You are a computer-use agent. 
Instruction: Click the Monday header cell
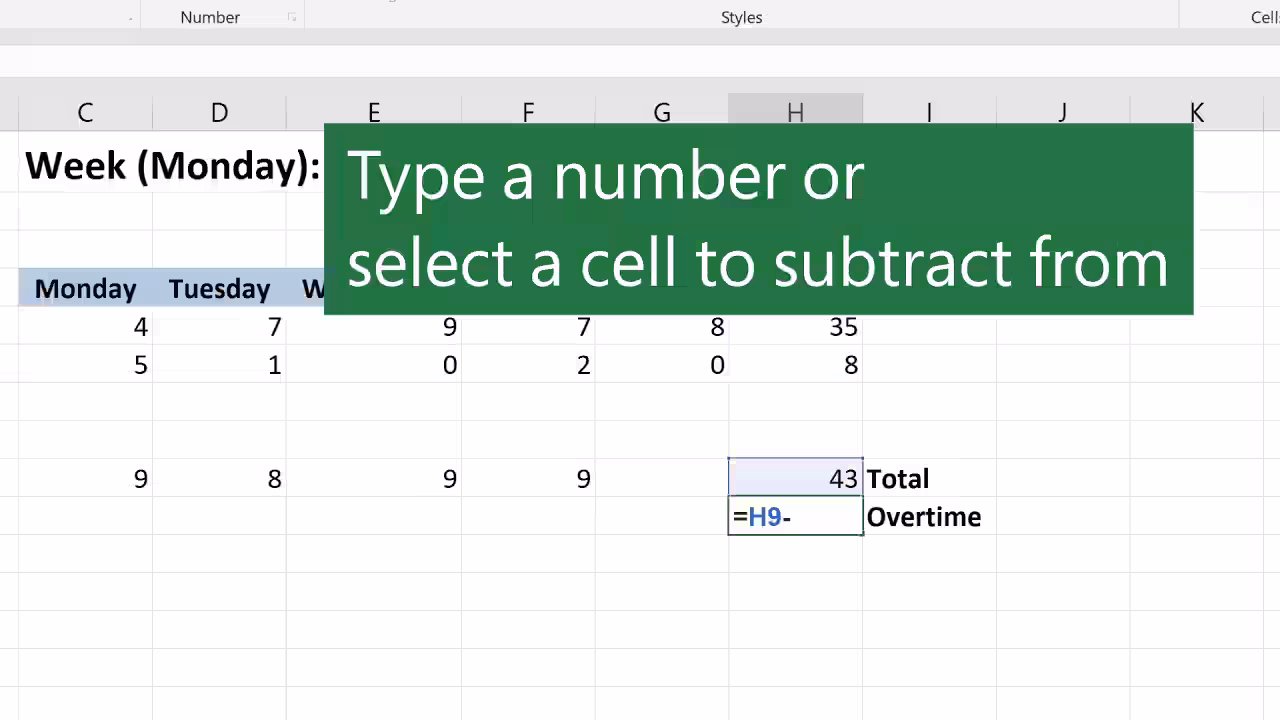coord(85,289)
